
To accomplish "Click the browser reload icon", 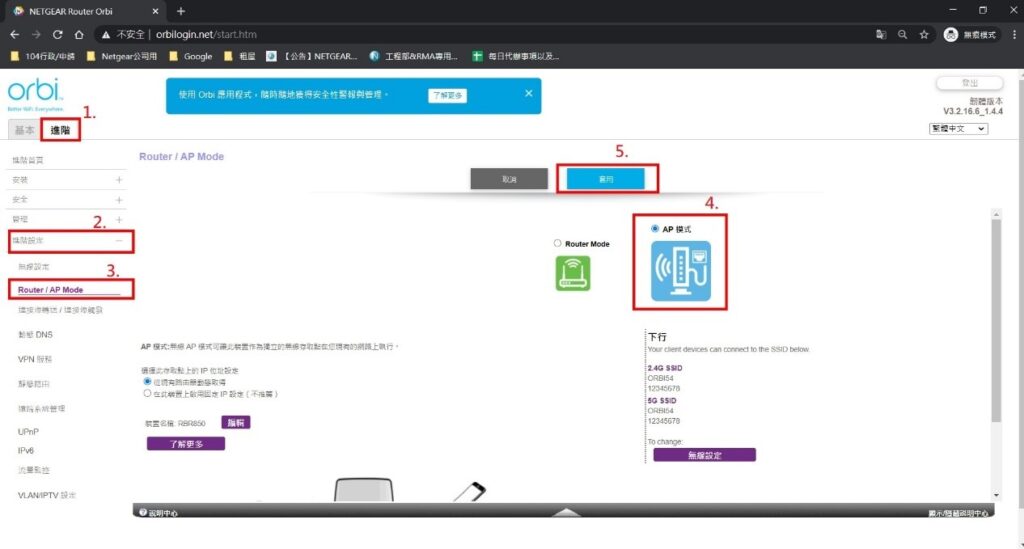I will coord(57,34).
